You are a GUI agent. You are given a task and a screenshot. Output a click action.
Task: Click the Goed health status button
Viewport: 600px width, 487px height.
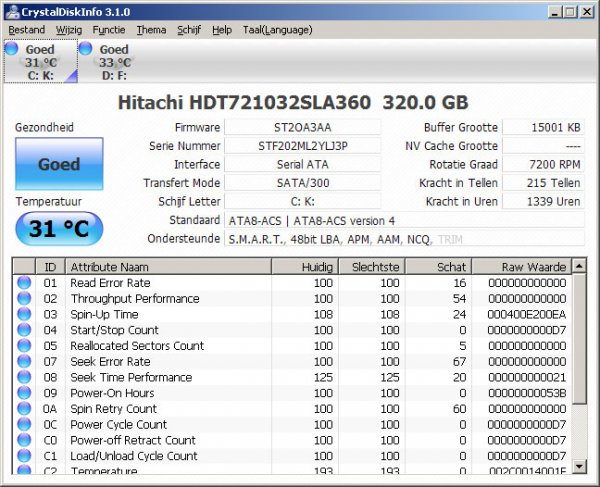tap(59, 164)
